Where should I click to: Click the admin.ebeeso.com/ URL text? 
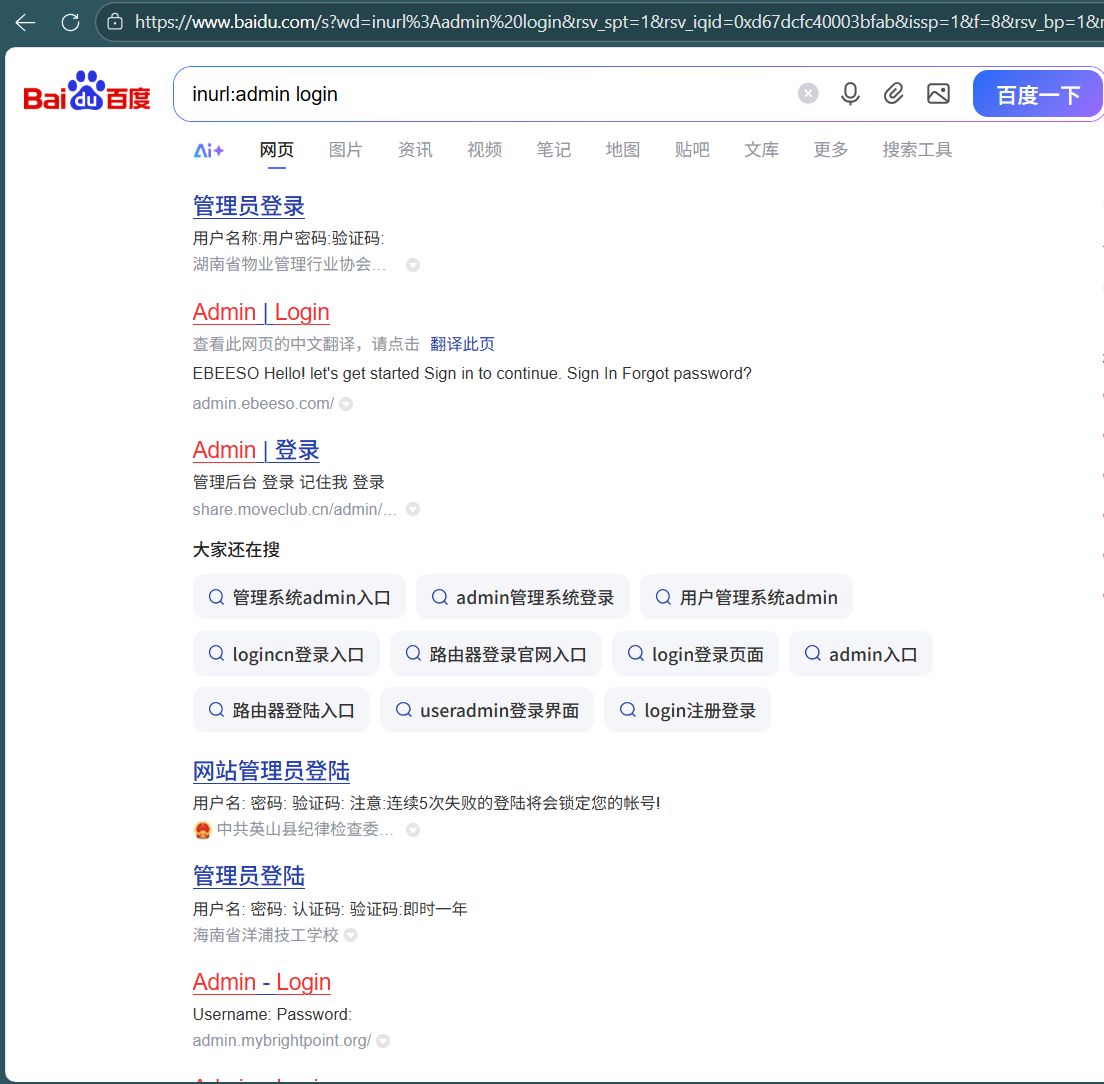click(263, 403)
